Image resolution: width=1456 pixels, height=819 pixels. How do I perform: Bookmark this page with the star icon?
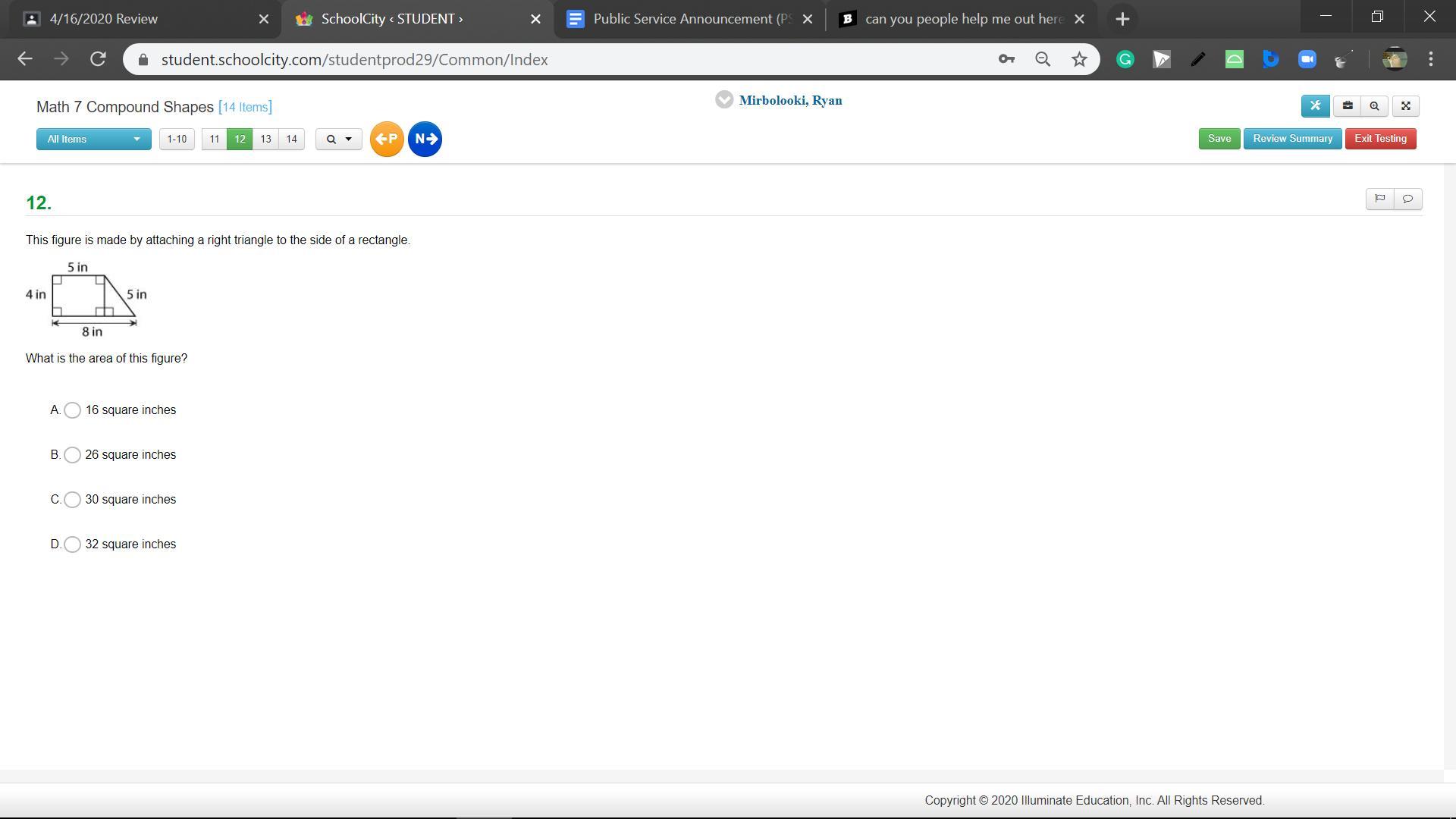point(1079,59)
